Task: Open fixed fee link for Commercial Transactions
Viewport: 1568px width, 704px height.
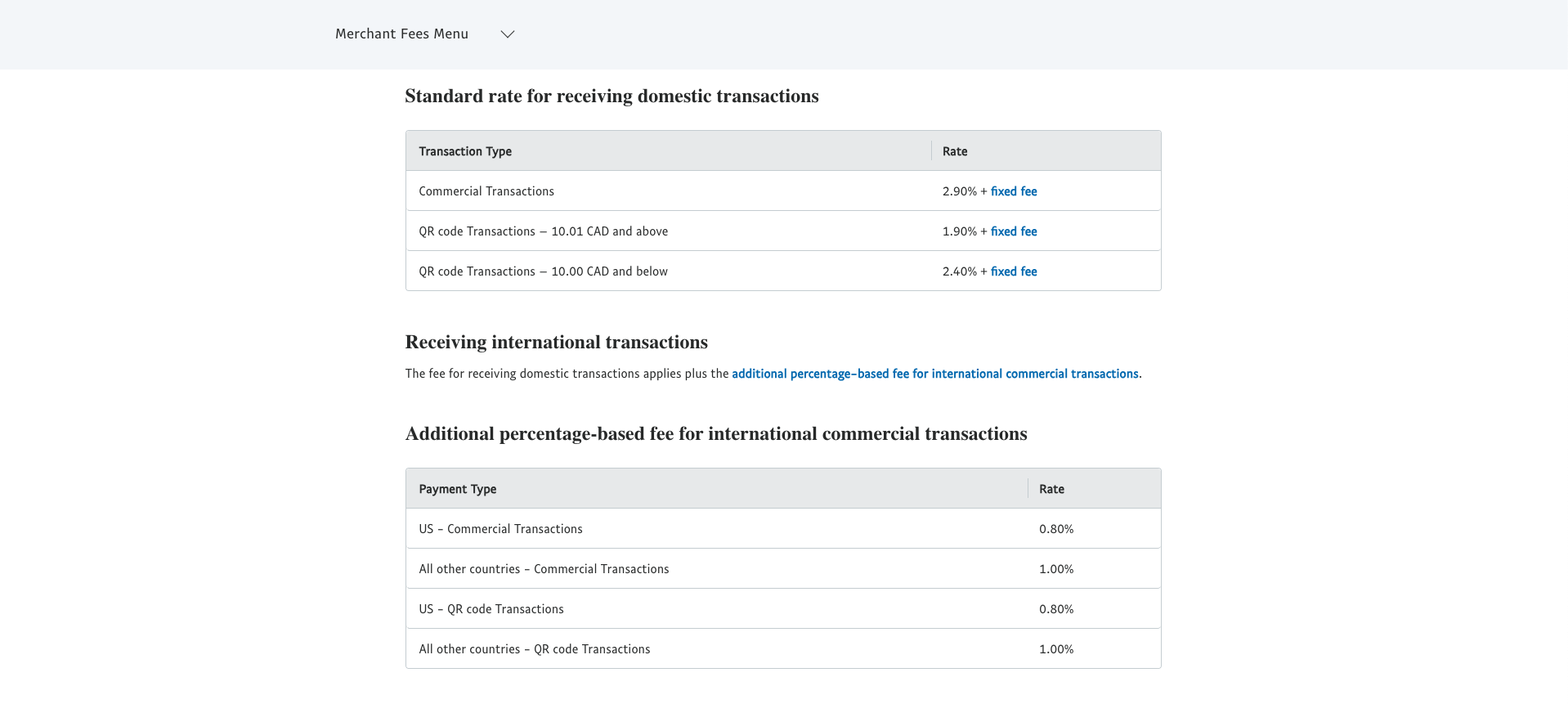Action: click(x=1013, y=191)
